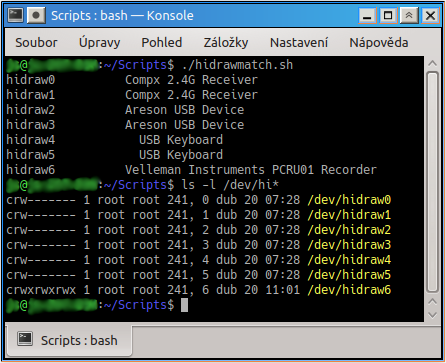
Task: Click the terminal icon on the bash tab
Action: 25,339
